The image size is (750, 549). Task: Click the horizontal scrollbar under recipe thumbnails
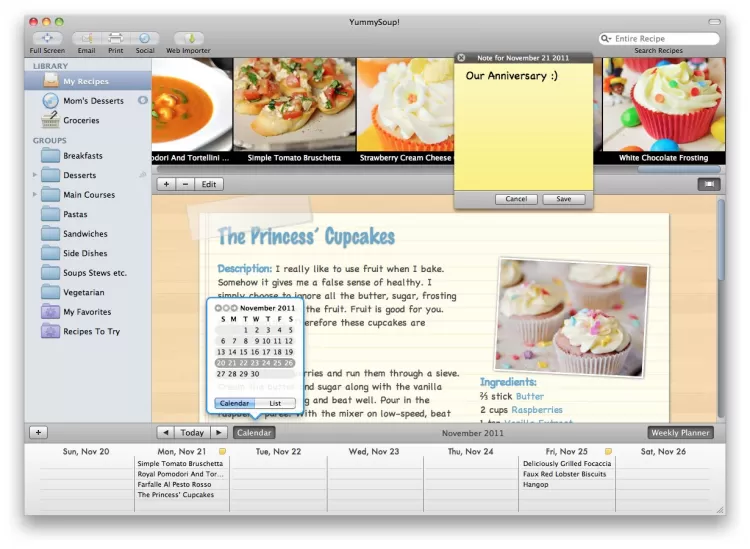tap(300, 169)
